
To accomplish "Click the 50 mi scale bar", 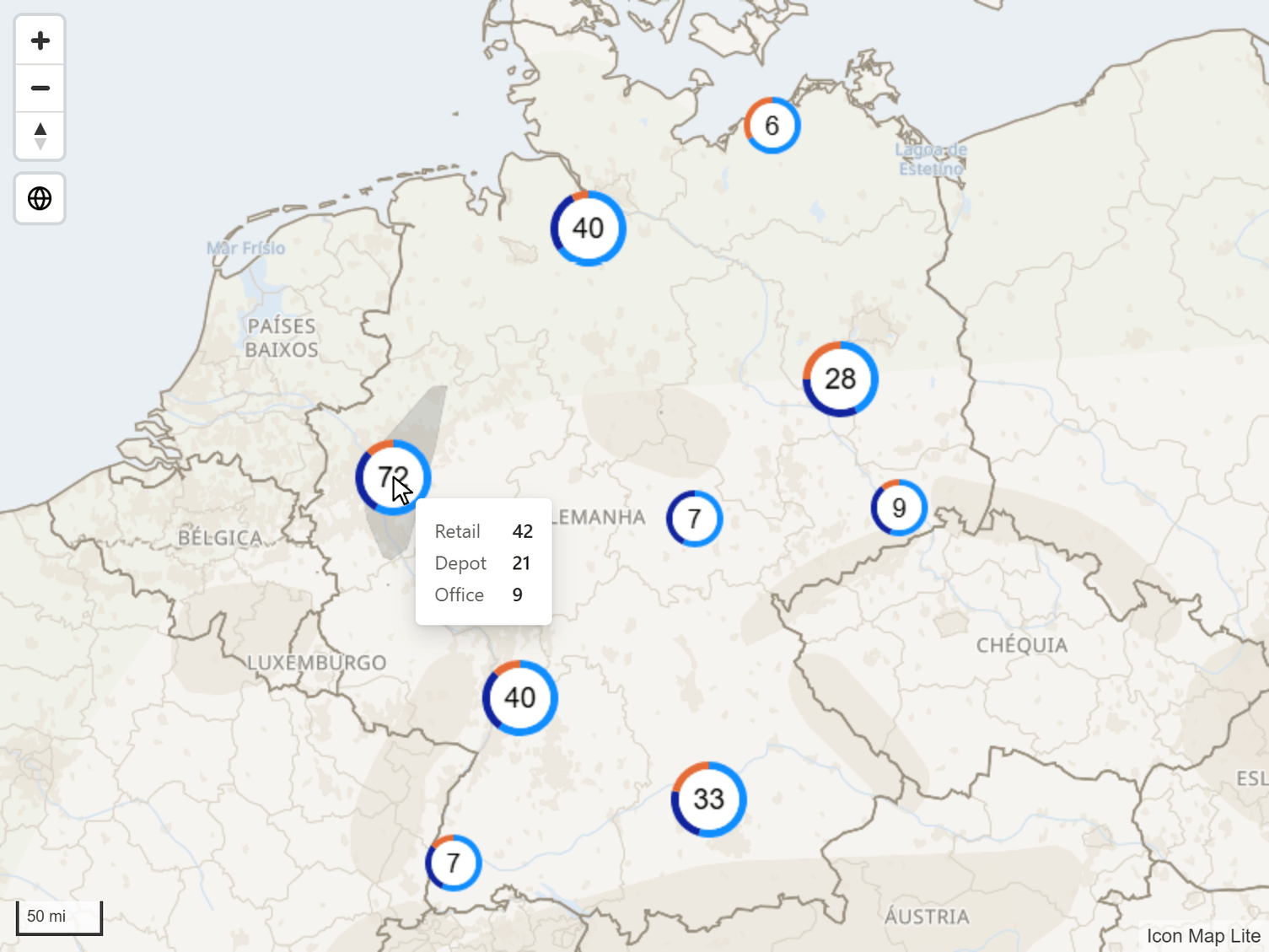I will click(x=59, y=917).
